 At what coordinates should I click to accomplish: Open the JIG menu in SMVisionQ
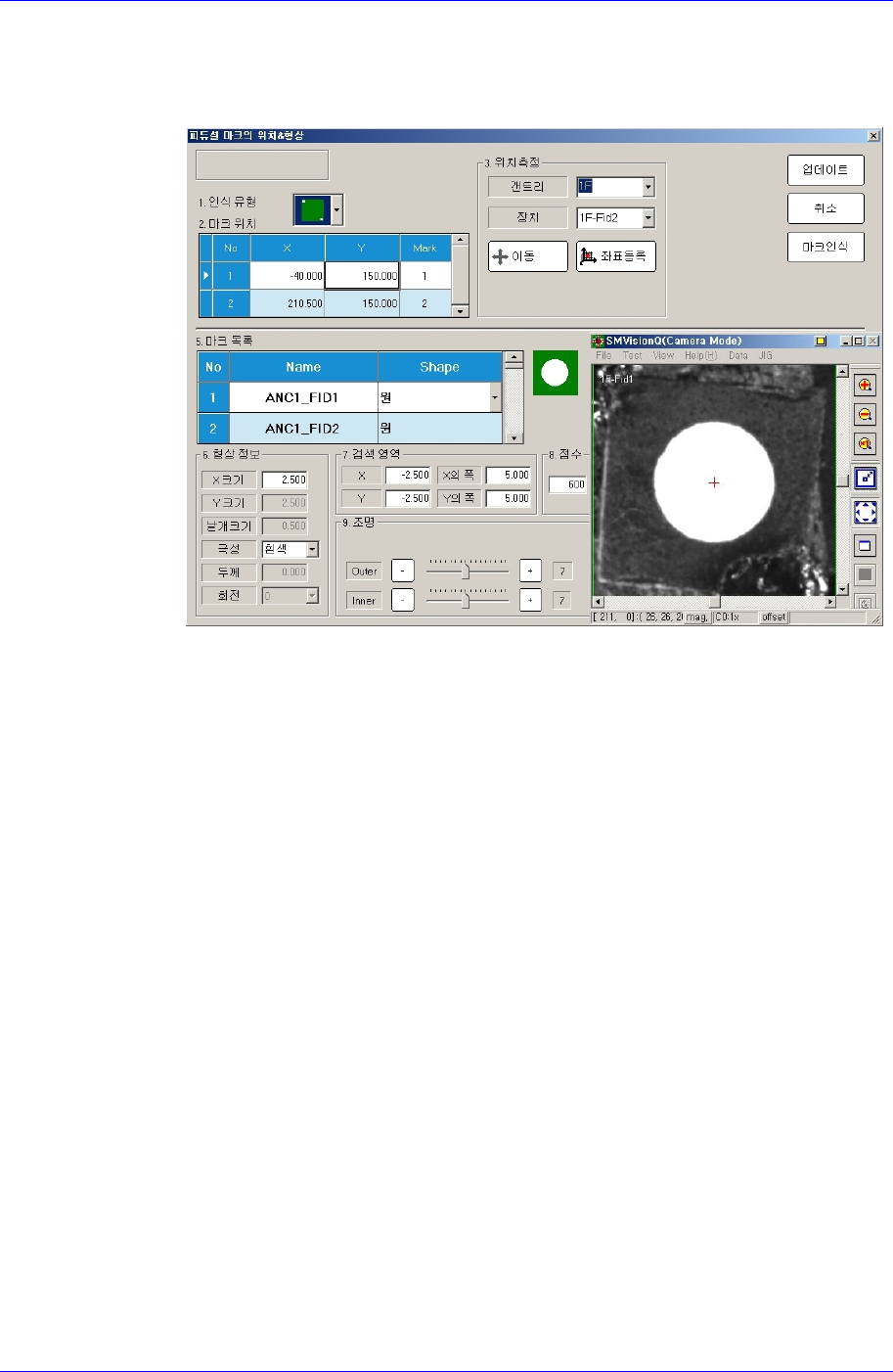tap(766, 356)
